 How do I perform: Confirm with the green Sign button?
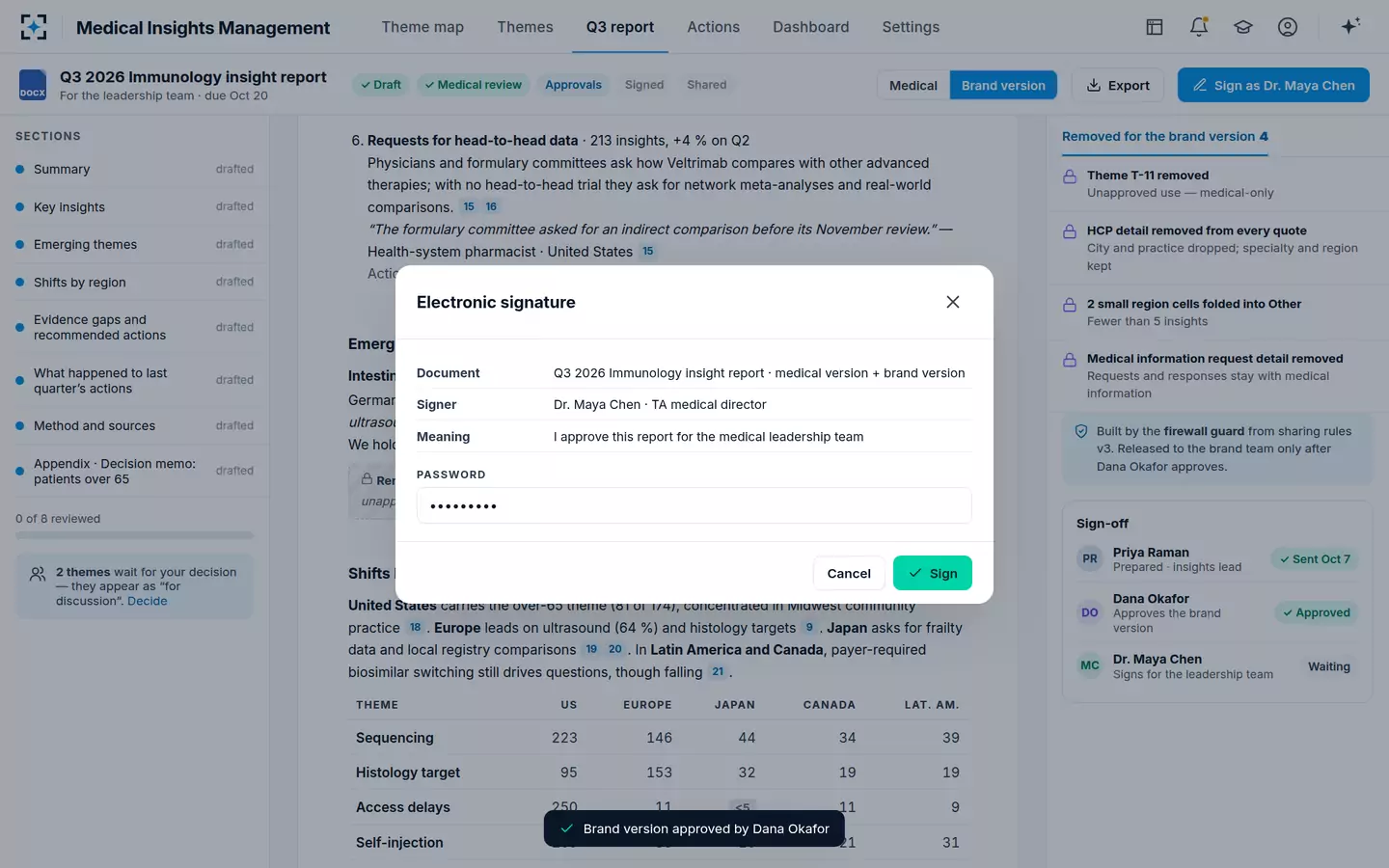[933, 573]
